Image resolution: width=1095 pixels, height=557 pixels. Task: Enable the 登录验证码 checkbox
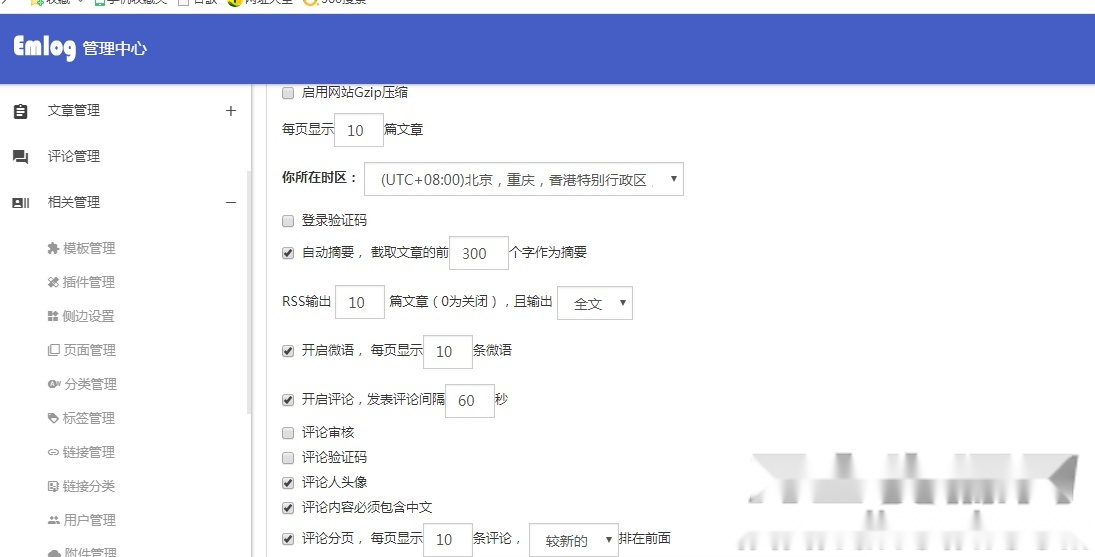click(288, 221)
